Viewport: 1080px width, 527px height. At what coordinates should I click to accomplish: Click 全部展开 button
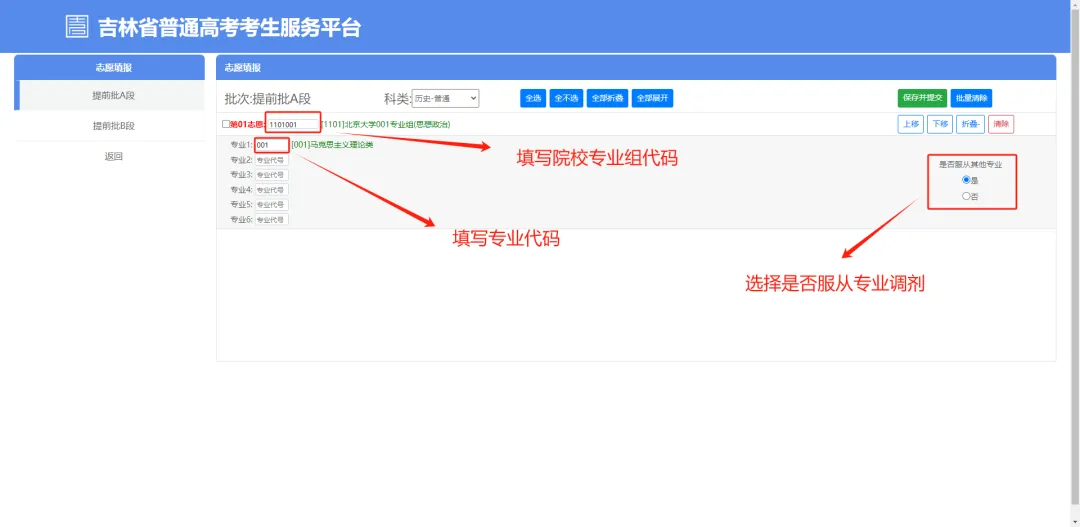tap(653, 98)
